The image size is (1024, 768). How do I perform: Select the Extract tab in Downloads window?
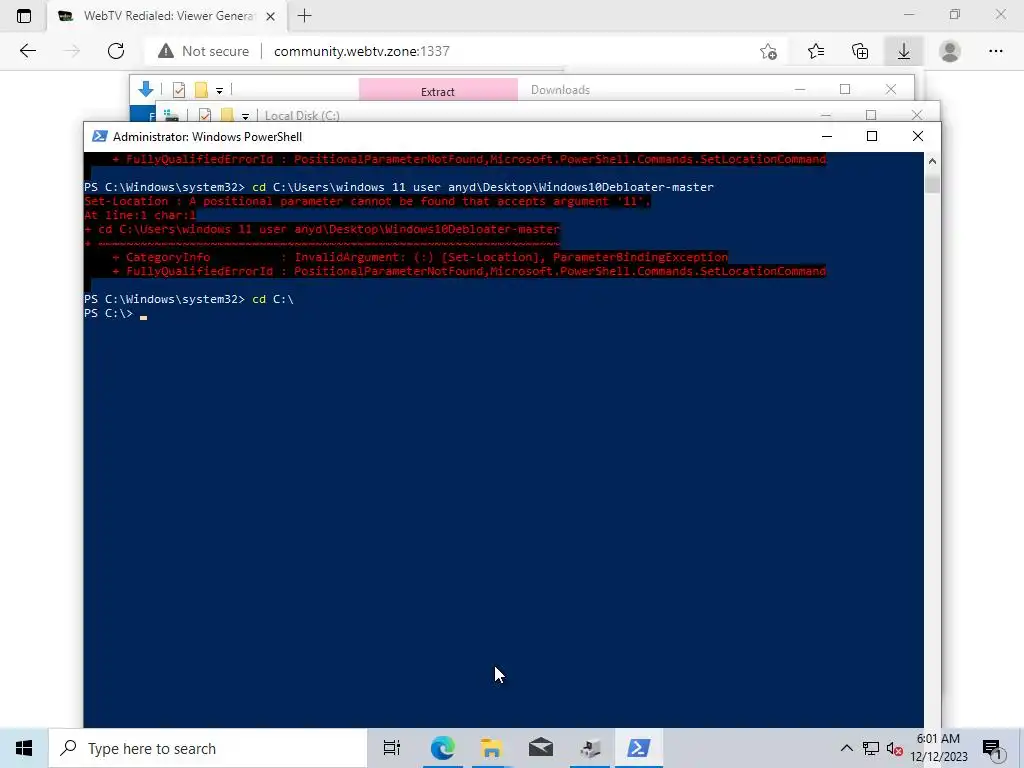click(x=438, y=90)
